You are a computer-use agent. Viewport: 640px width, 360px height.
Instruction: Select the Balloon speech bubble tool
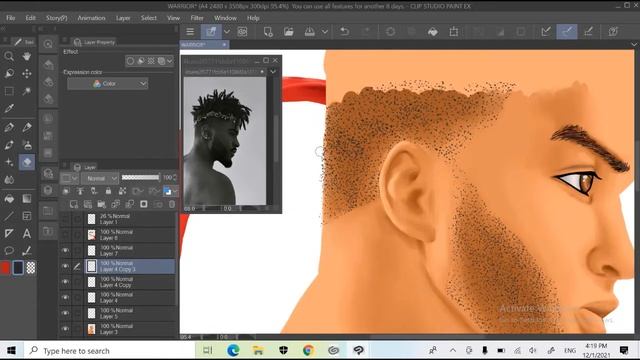pos(9,251)
